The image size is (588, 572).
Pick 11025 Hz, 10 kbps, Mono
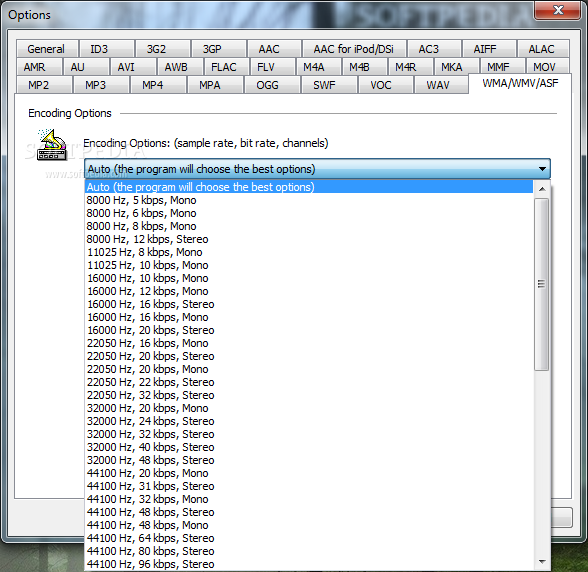click(x=309, y=265)
